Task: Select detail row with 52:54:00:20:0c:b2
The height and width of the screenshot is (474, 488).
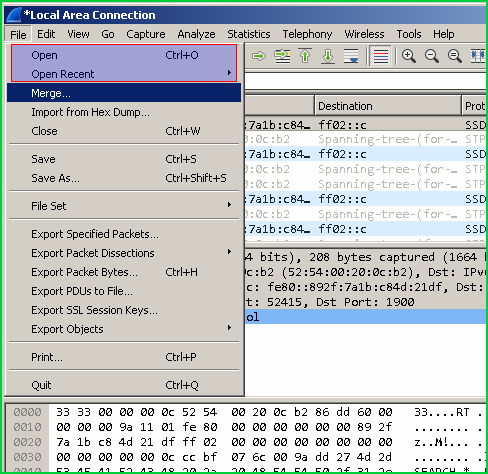Action: pos(366,272)
